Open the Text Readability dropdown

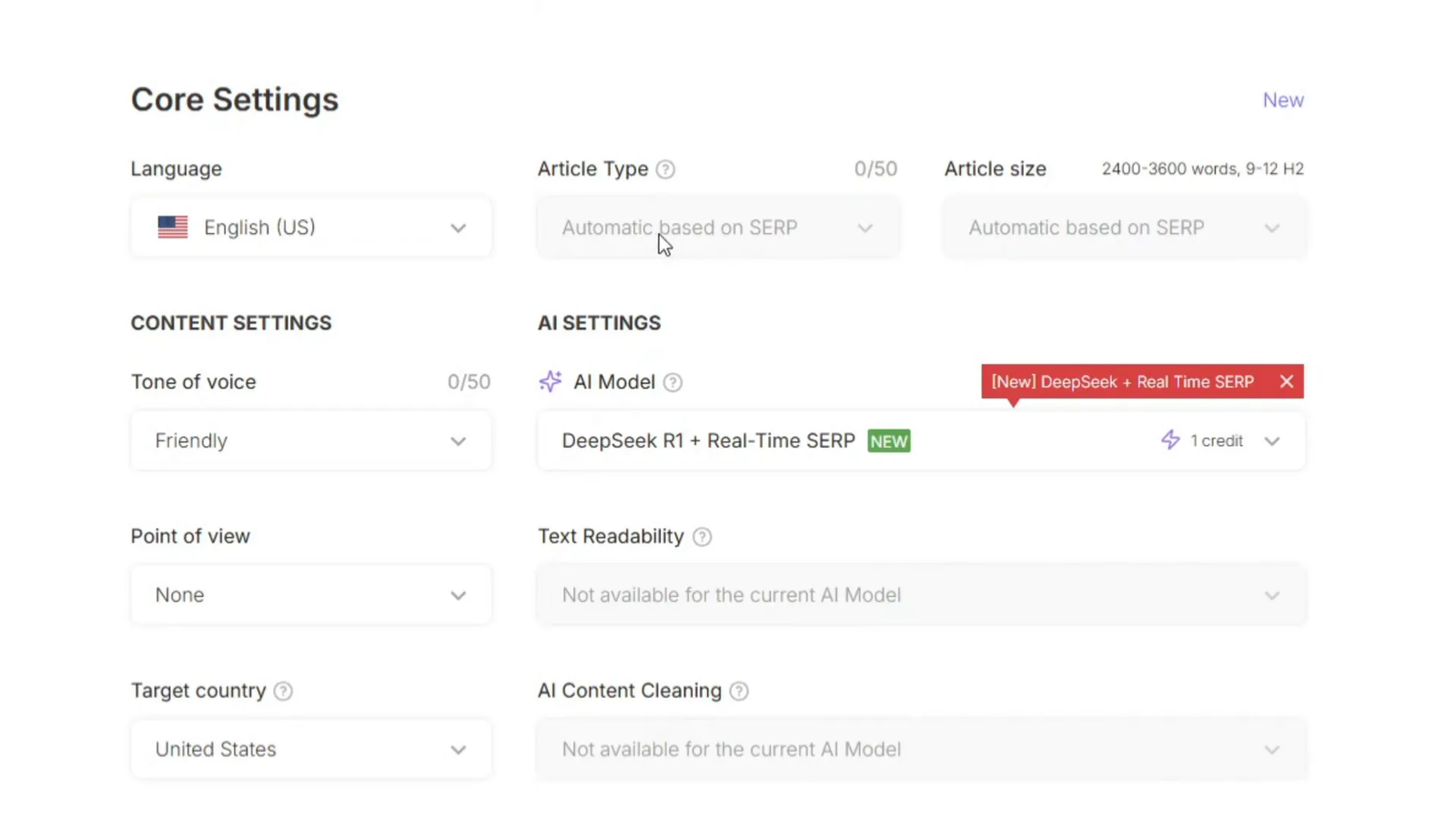[921, 595]
